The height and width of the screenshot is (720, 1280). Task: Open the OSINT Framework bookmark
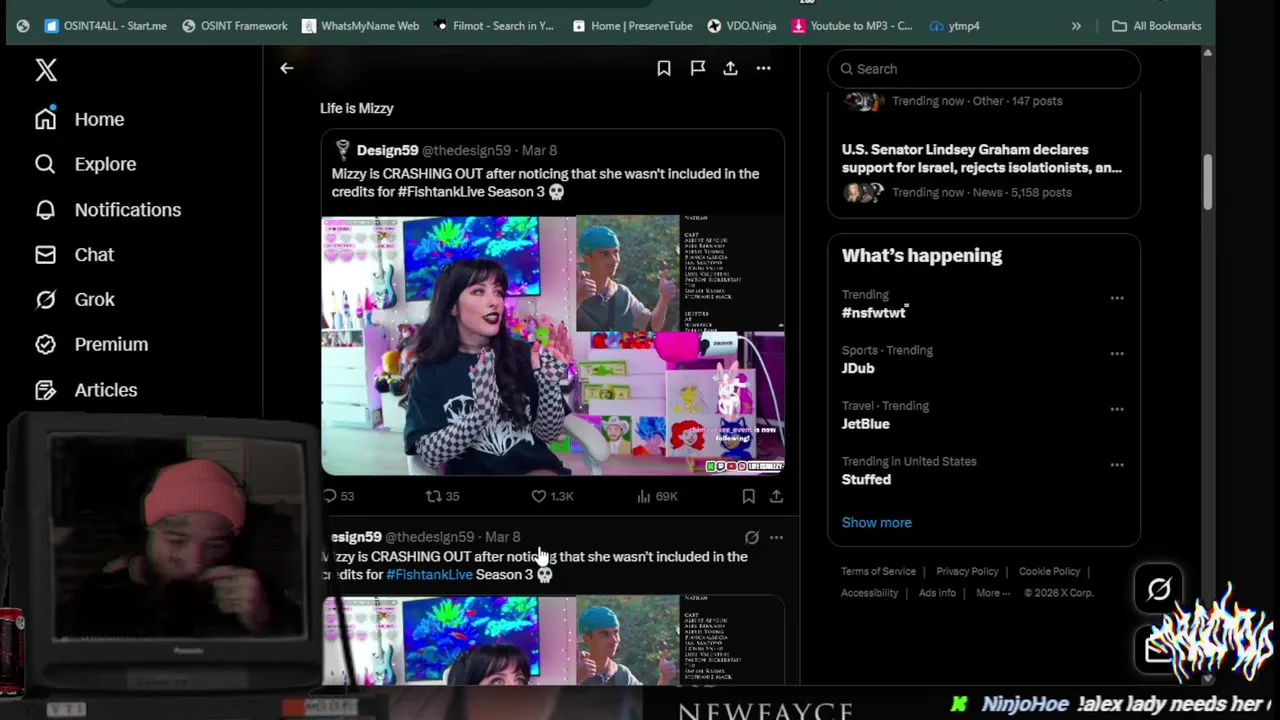tap(235, 26)
